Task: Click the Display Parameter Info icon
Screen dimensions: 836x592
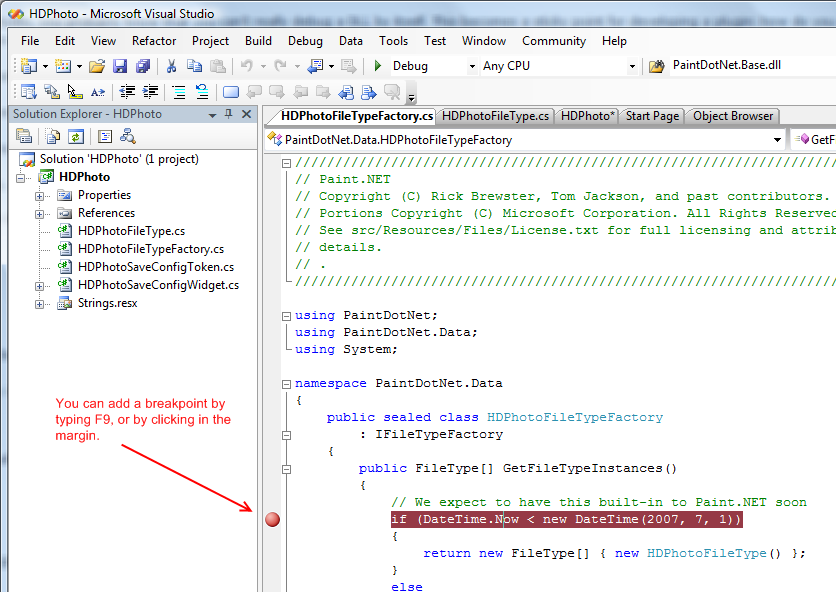Action: pos(52,92)
